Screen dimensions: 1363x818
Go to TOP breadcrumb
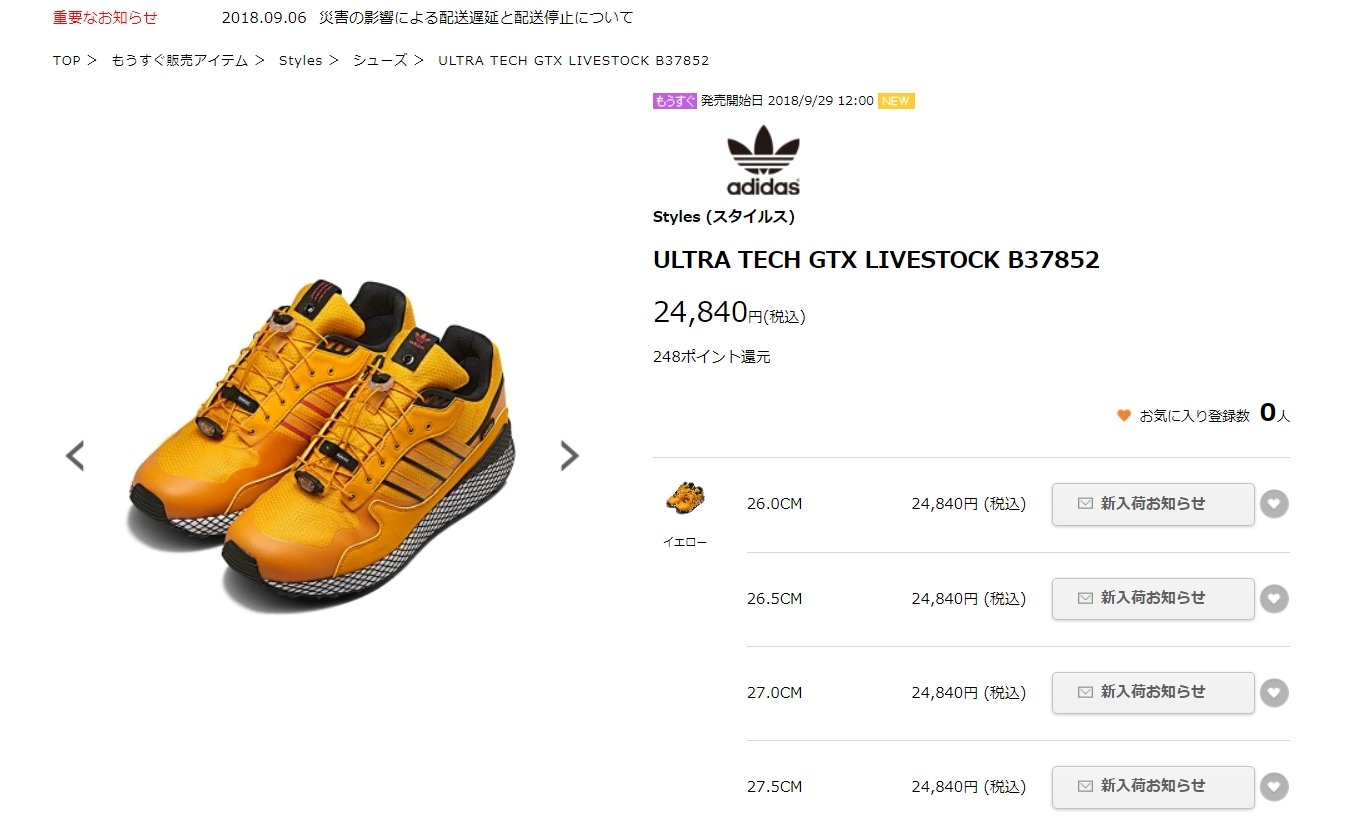coord(67,61)
